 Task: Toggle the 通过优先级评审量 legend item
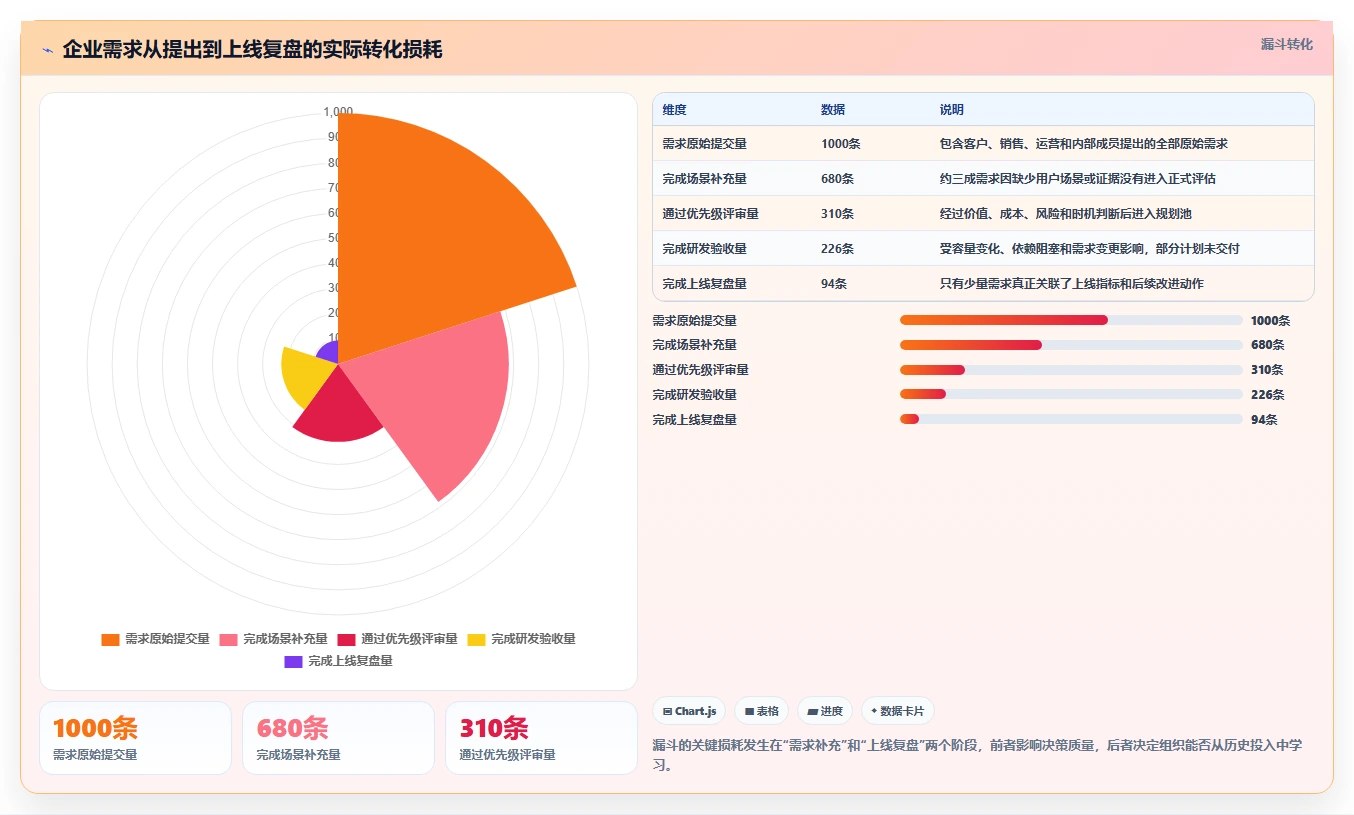(397, 639)
